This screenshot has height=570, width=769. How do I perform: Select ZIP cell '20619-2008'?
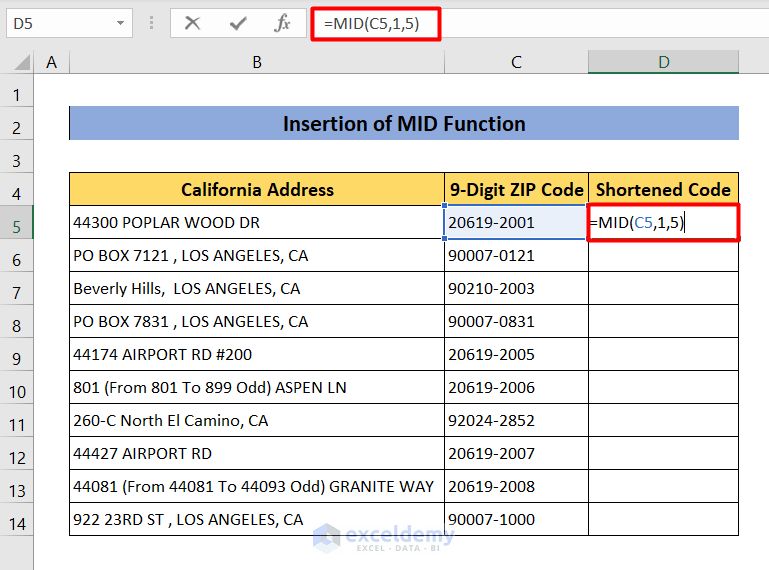coord(516,486)
